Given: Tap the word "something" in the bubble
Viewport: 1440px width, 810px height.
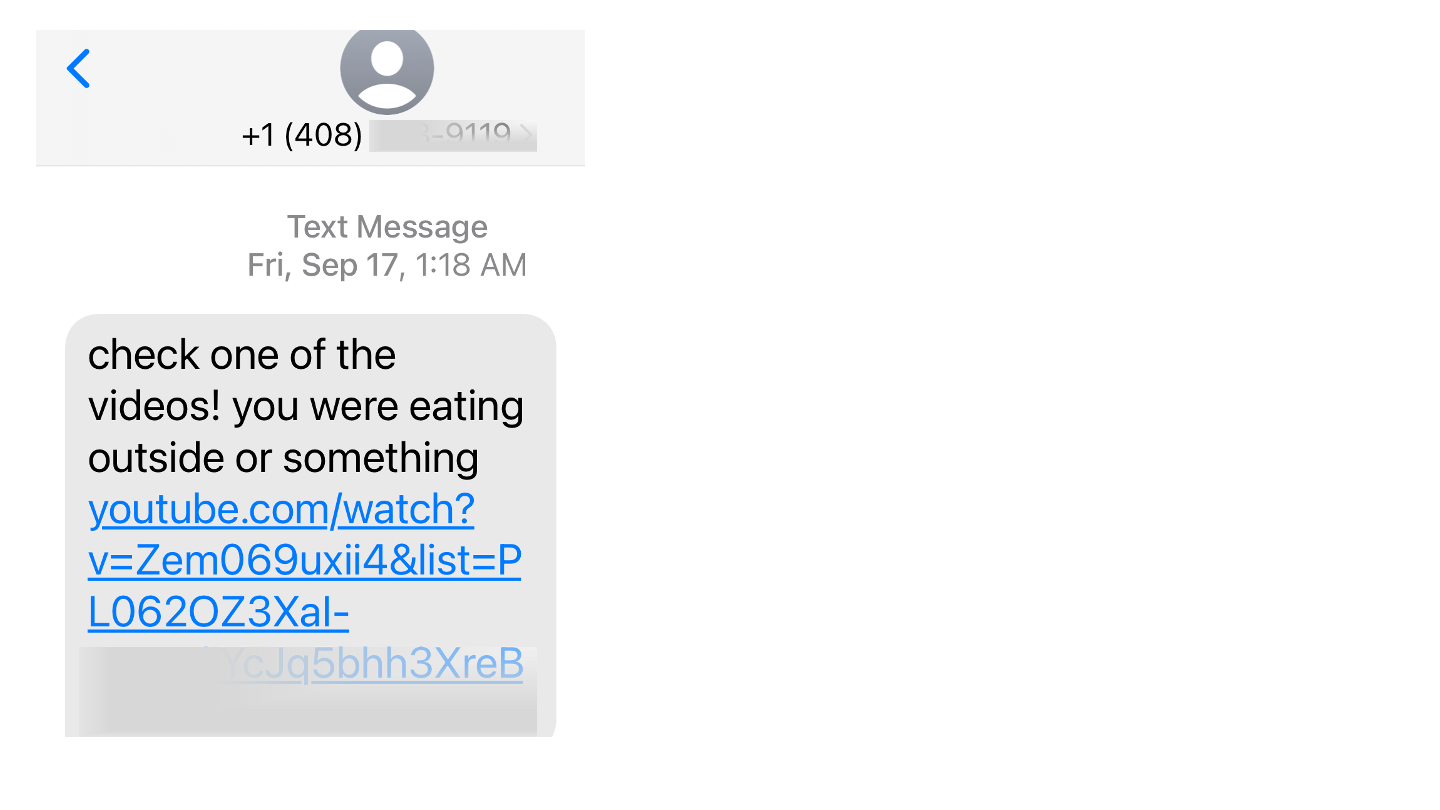Looking at the screenshot, I should [381, 459].
